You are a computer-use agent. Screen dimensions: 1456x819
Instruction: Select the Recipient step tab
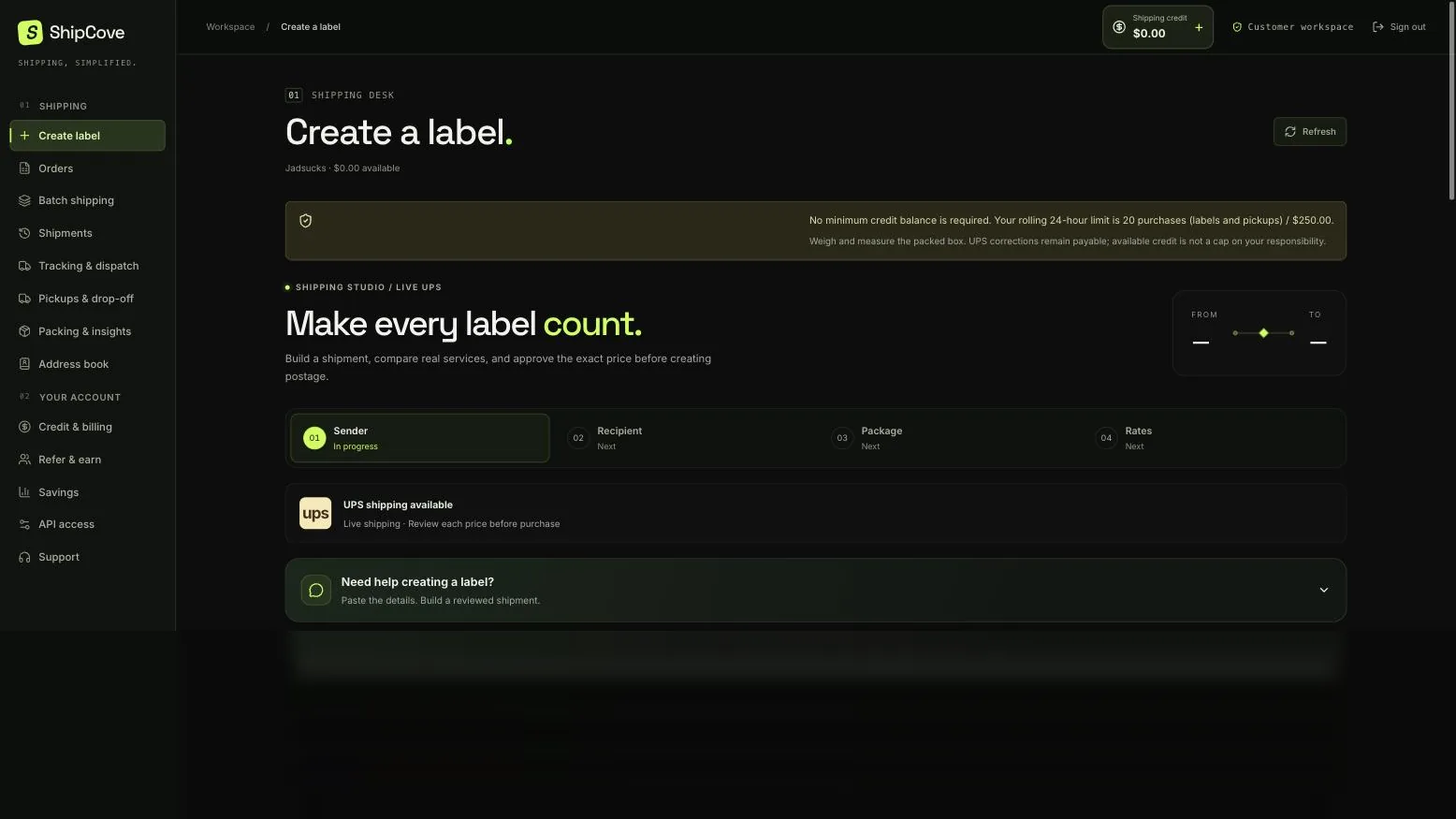point(682,438)
